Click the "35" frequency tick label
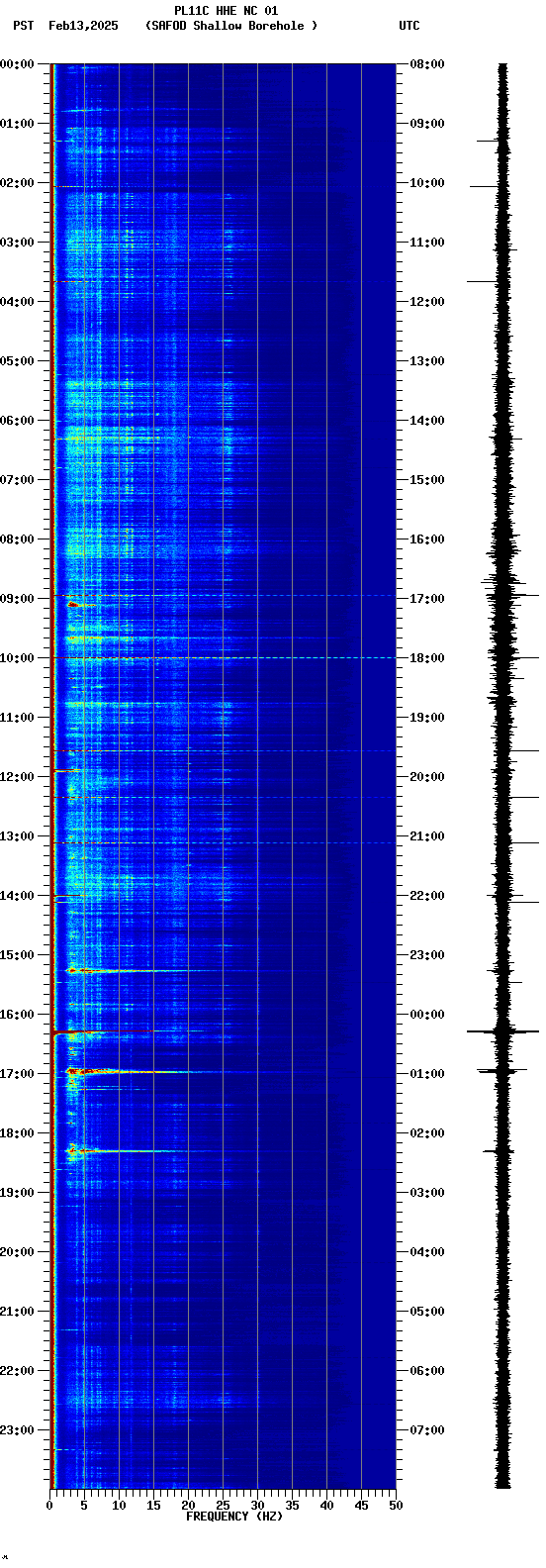The width and height of the screenshot is (546, 1568). [292, 1506]
